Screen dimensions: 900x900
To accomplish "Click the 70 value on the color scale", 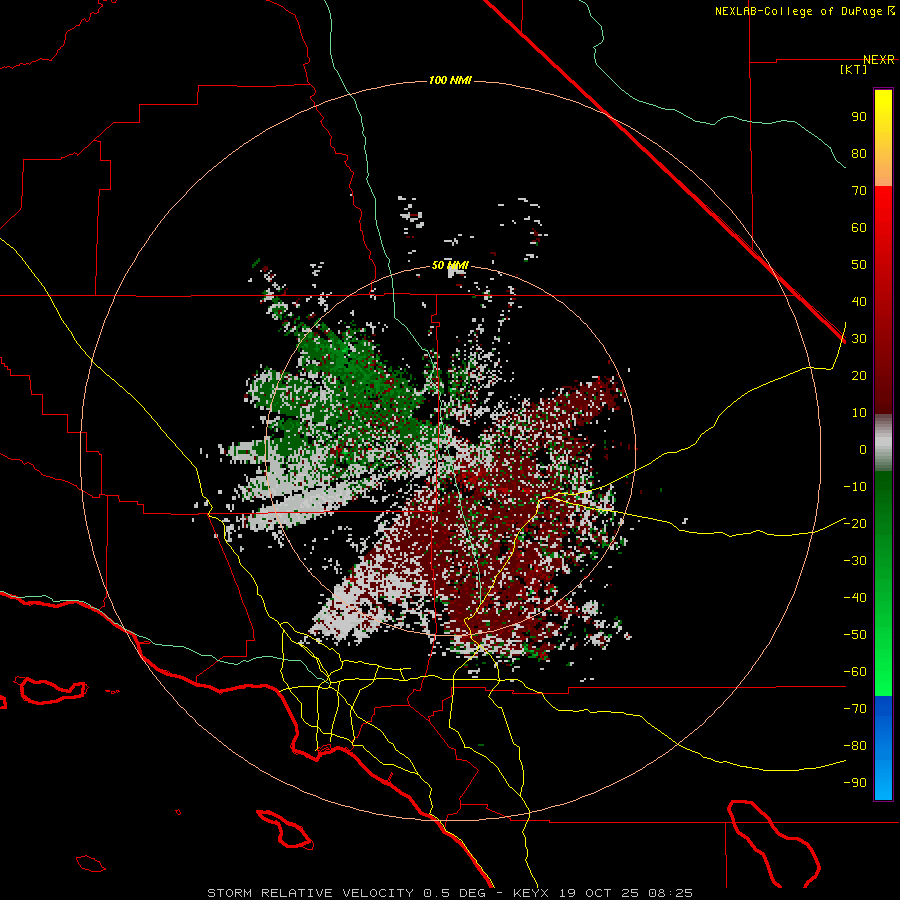I will (x=859, y=191).
